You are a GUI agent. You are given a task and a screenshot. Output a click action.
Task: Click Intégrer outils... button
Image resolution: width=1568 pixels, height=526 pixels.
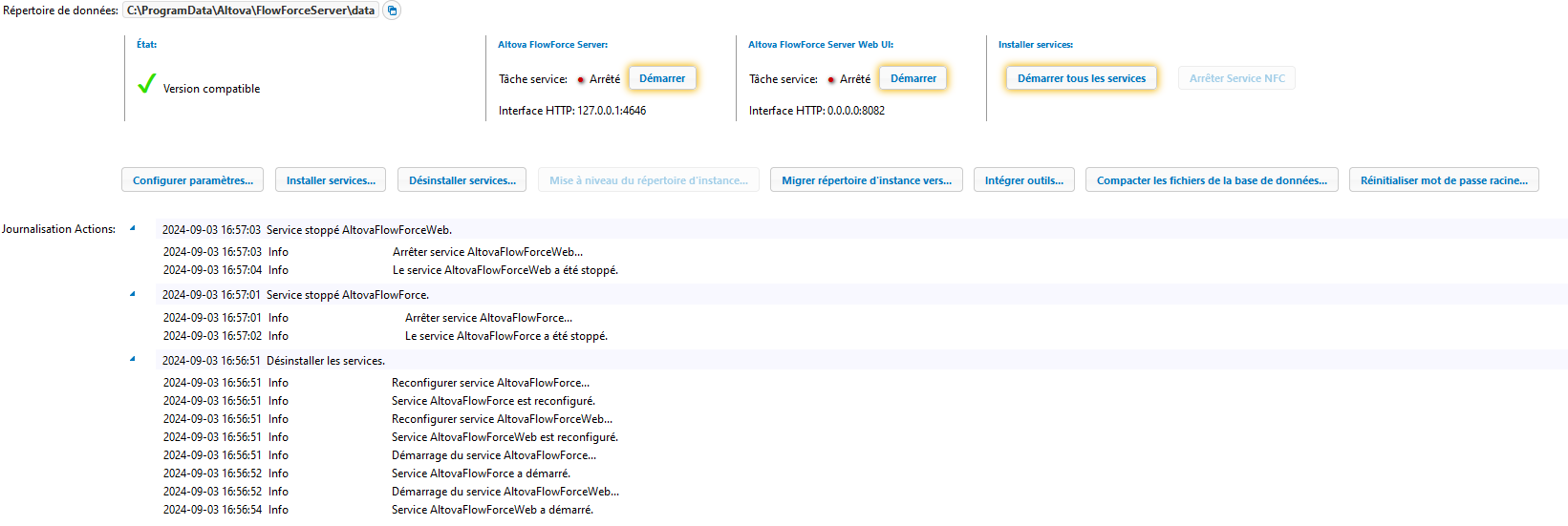1024,180
